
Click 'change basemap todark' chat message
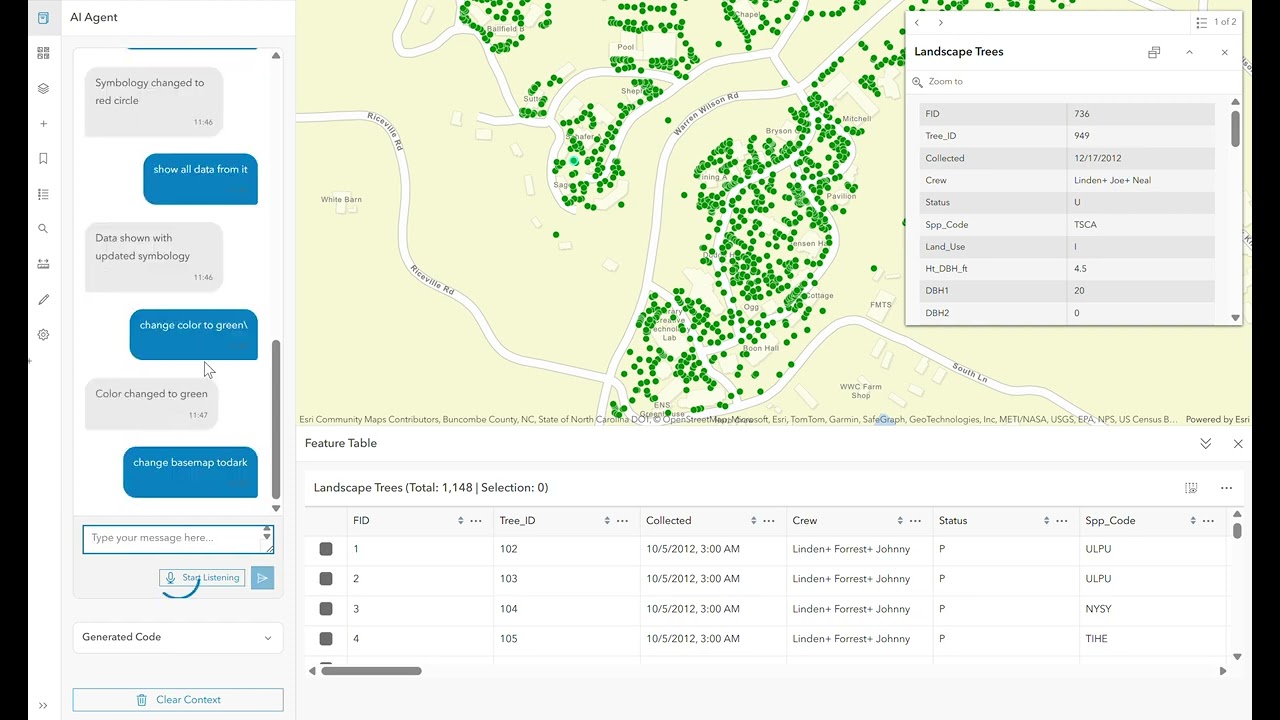[190, 472]
